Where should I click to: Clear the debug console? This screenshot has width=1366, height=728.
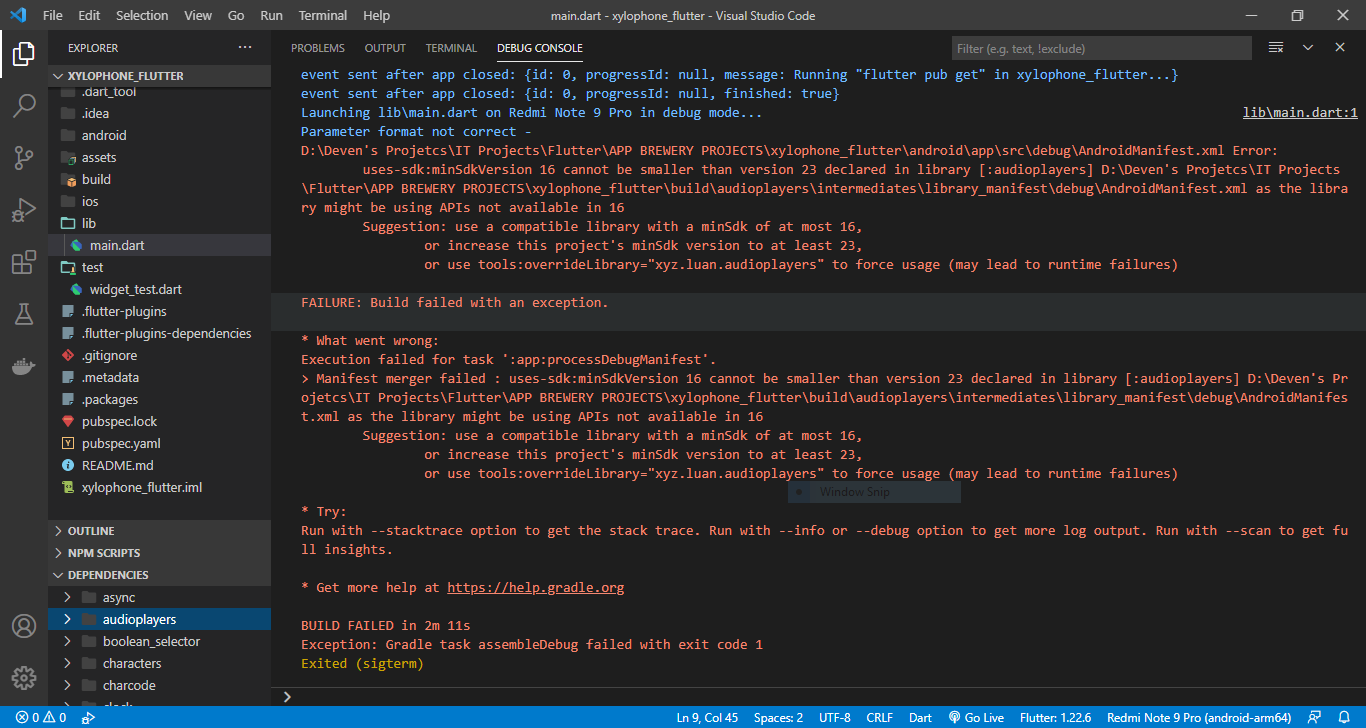1276,48
